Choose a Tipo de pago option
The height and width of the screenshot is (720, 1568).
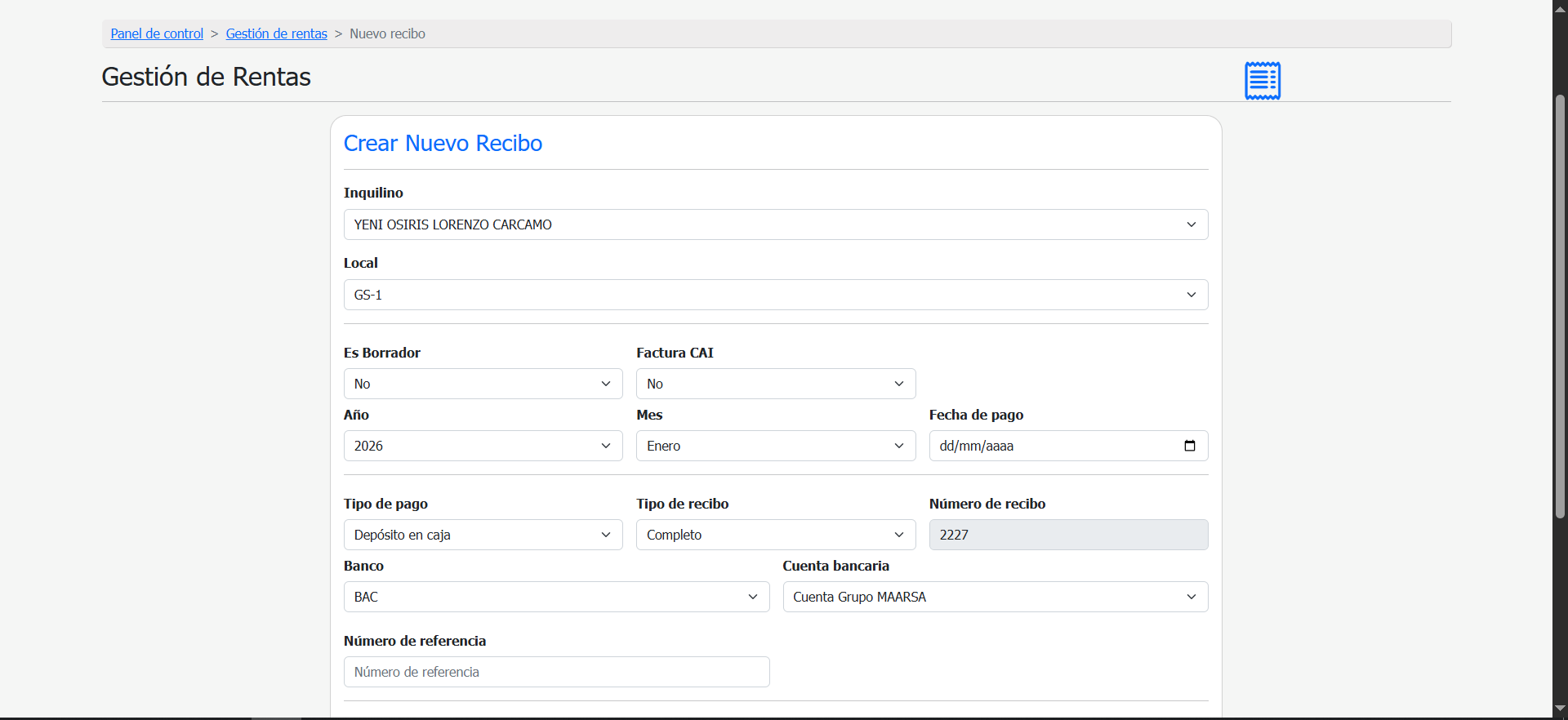pos(483,535)
